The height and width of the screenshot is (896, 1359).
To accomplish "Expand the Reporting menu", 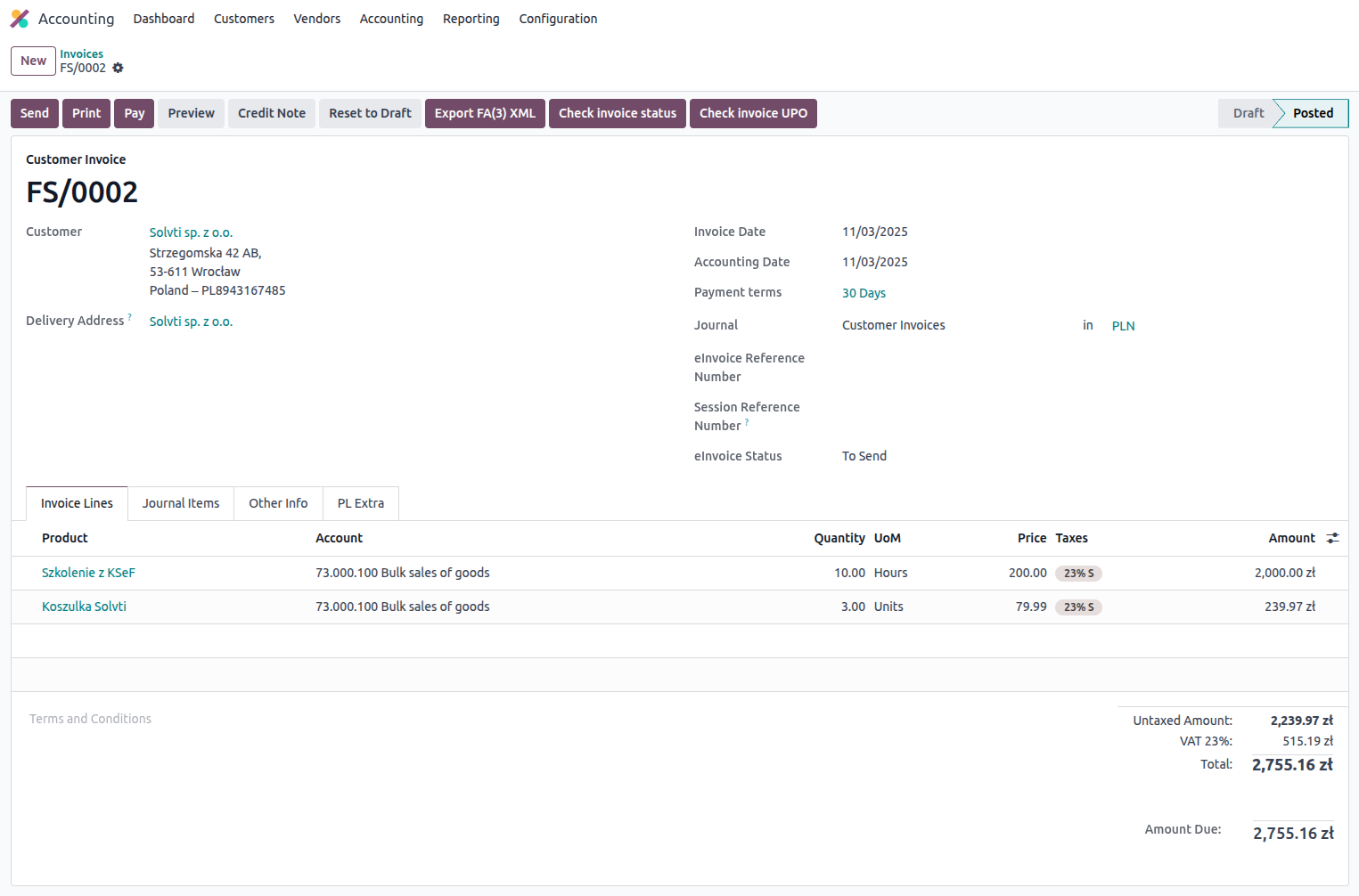I will [471, 19].
